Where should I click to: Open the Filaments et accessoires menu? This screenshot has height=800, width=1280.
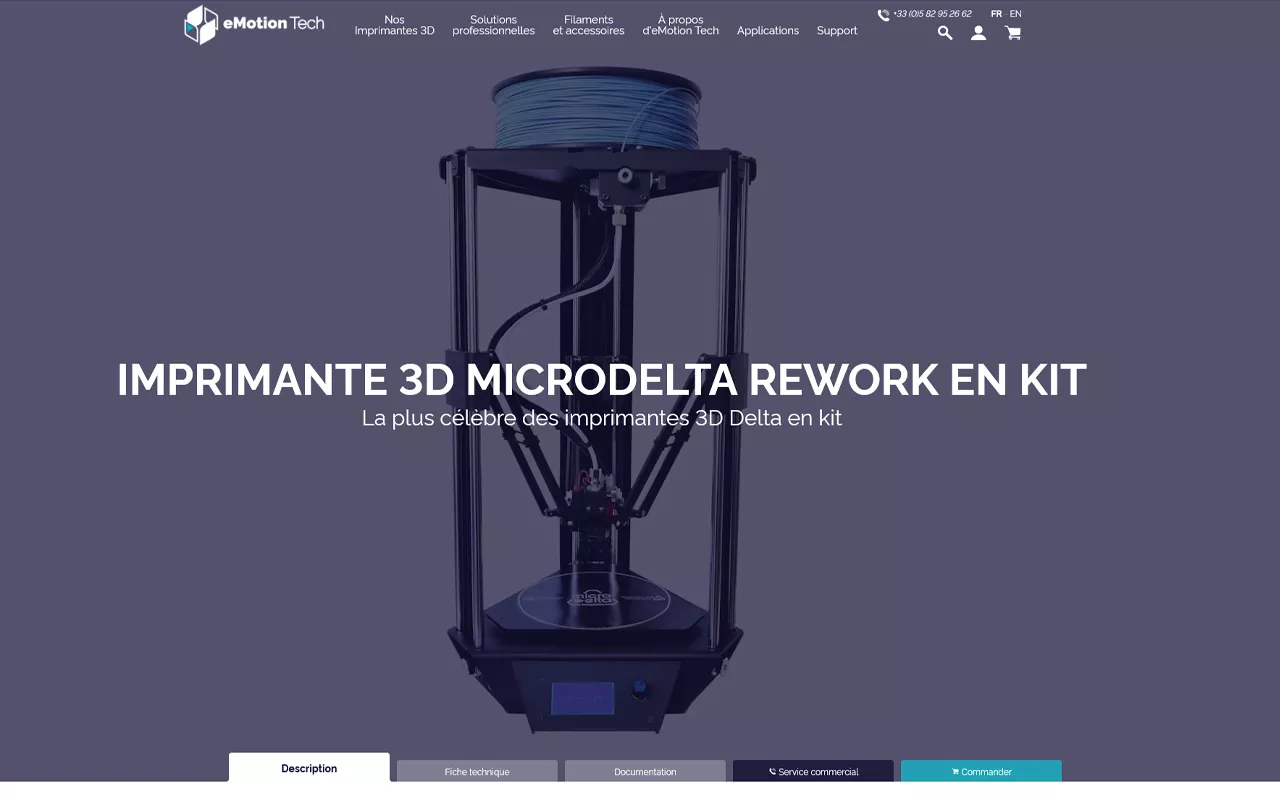pyautogui.click(x=588, y=25)
